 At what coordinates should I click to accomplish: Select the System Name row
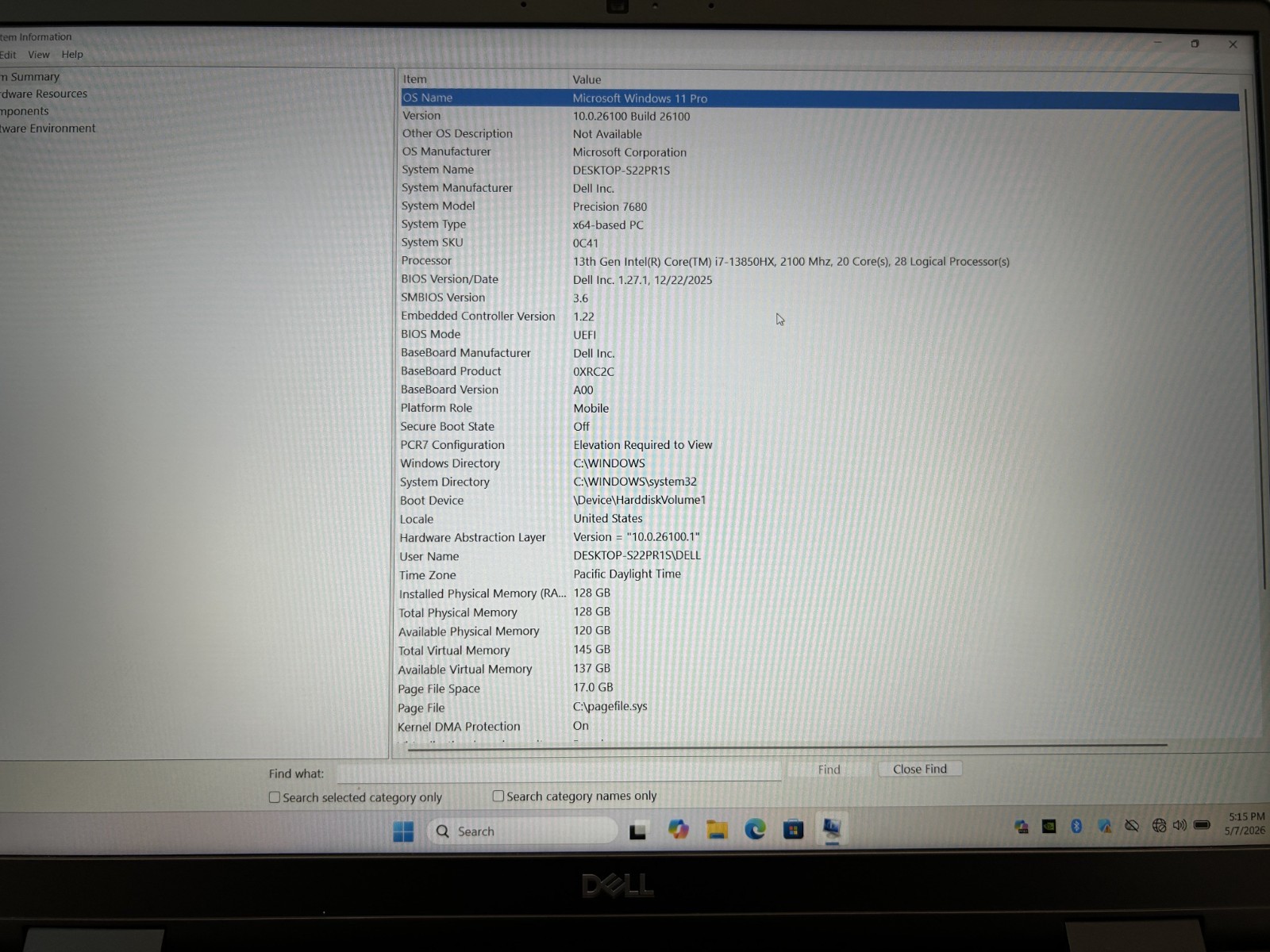point(820,170)
